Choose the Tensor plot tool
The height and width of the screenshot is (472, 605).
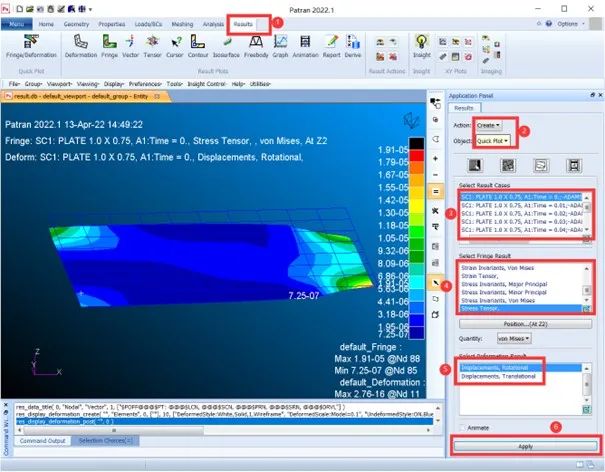(152, 47)
